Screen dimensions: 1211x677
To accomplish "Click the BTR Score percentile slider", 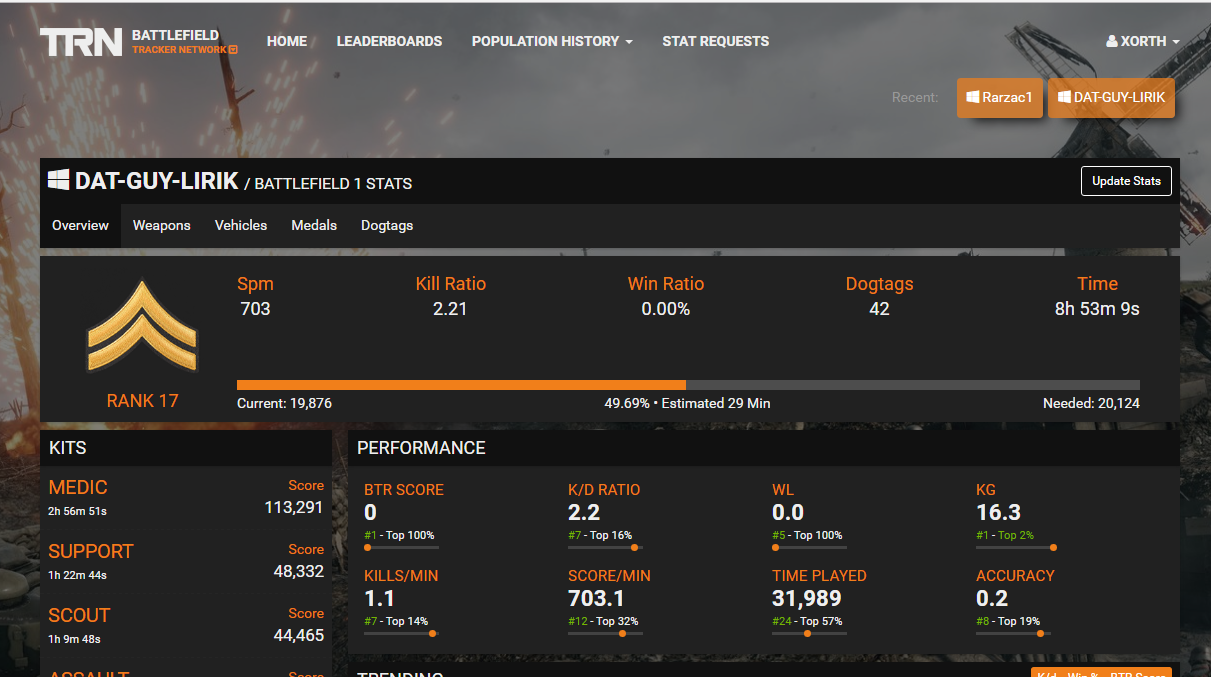I will (402, 547).
